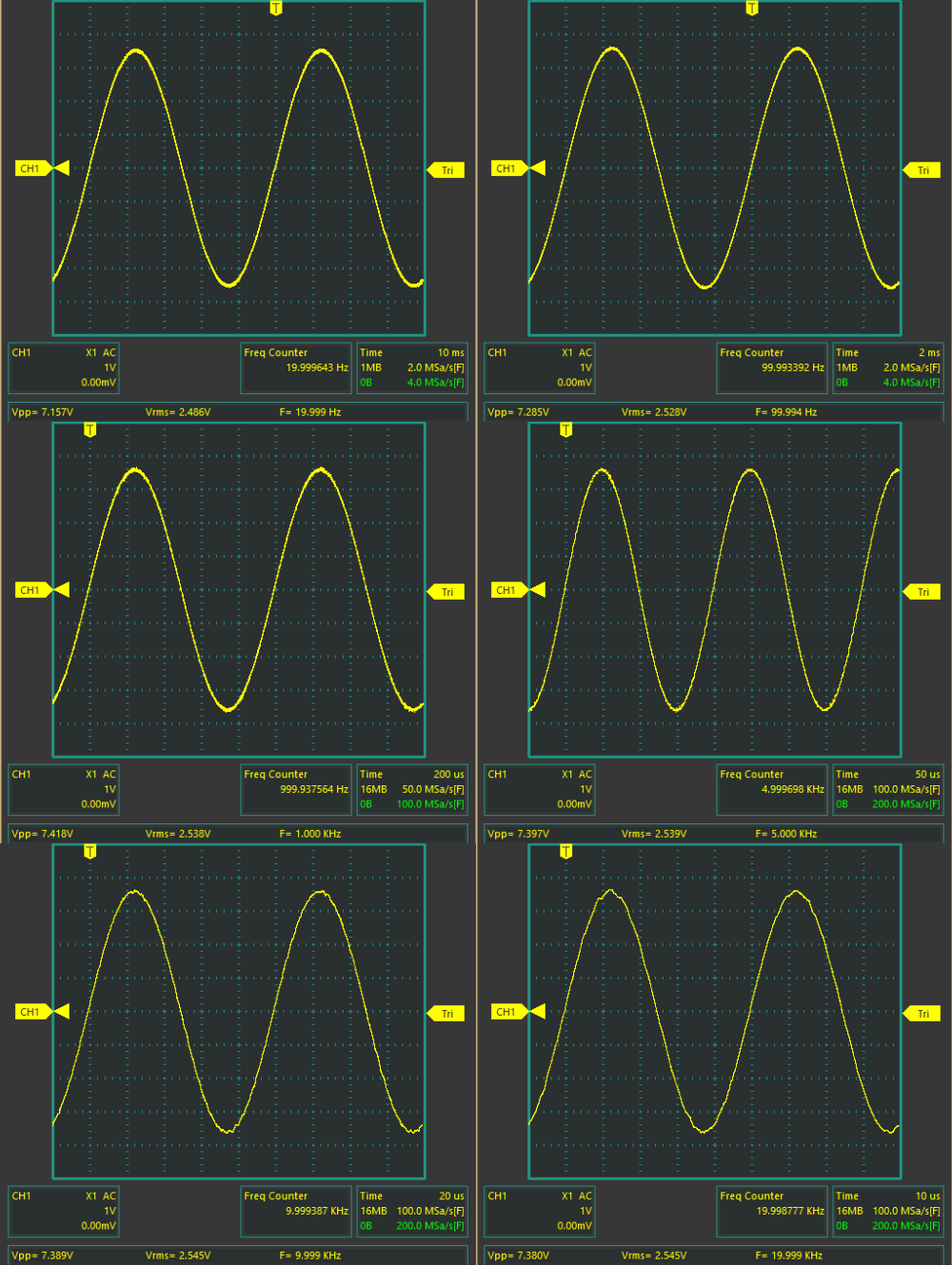The height and width of the screenshot is (1266, 952).
Task: Select the T marker above the 99.994 Hz waveform
Action: (x=751, y=9)
